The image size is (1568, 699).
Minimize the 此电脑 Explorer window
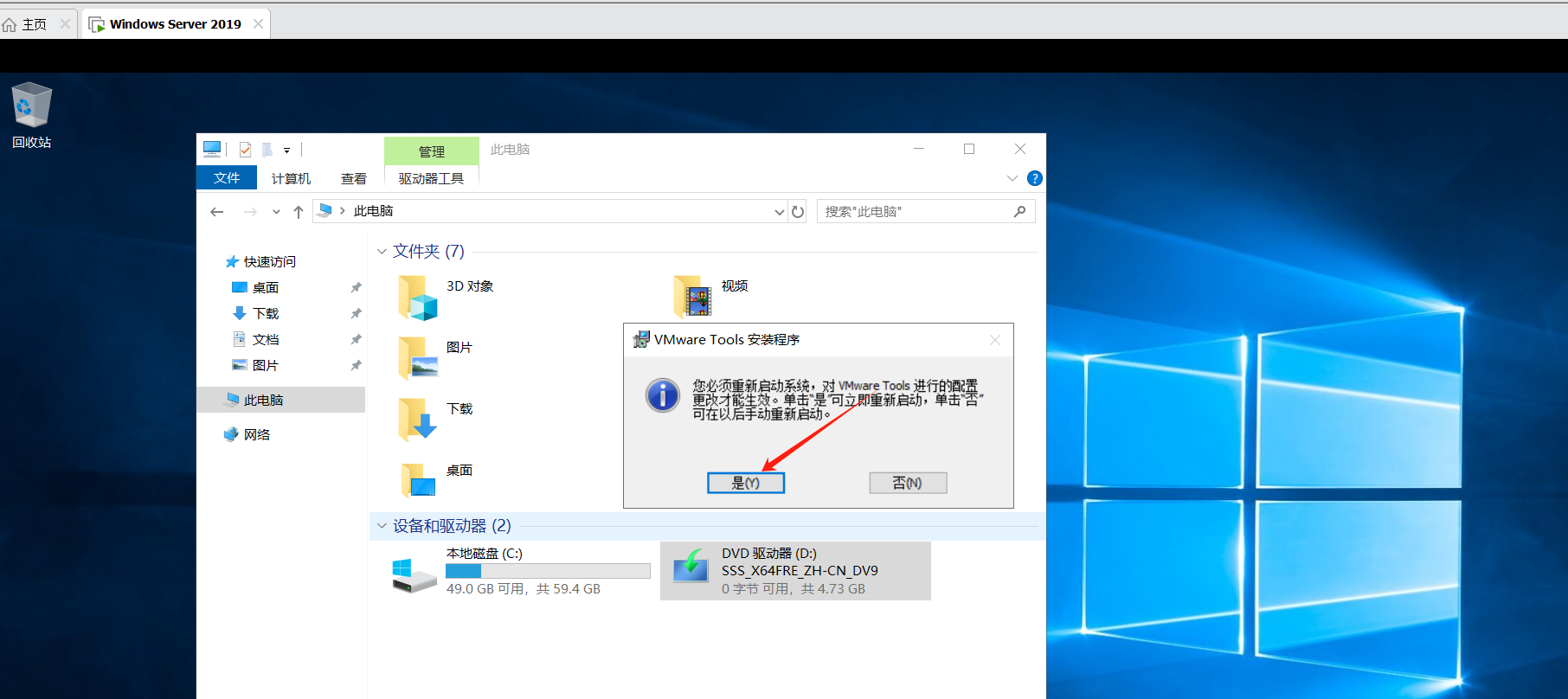point(919,149)
